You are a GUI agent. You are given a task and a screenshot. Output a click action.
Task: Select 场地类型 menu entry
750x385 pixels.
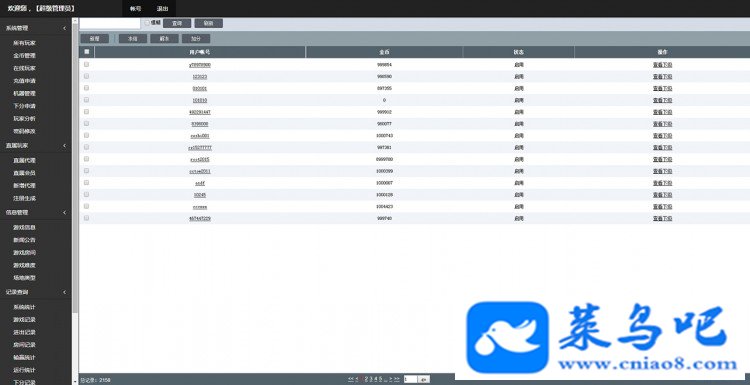(24, 277)
